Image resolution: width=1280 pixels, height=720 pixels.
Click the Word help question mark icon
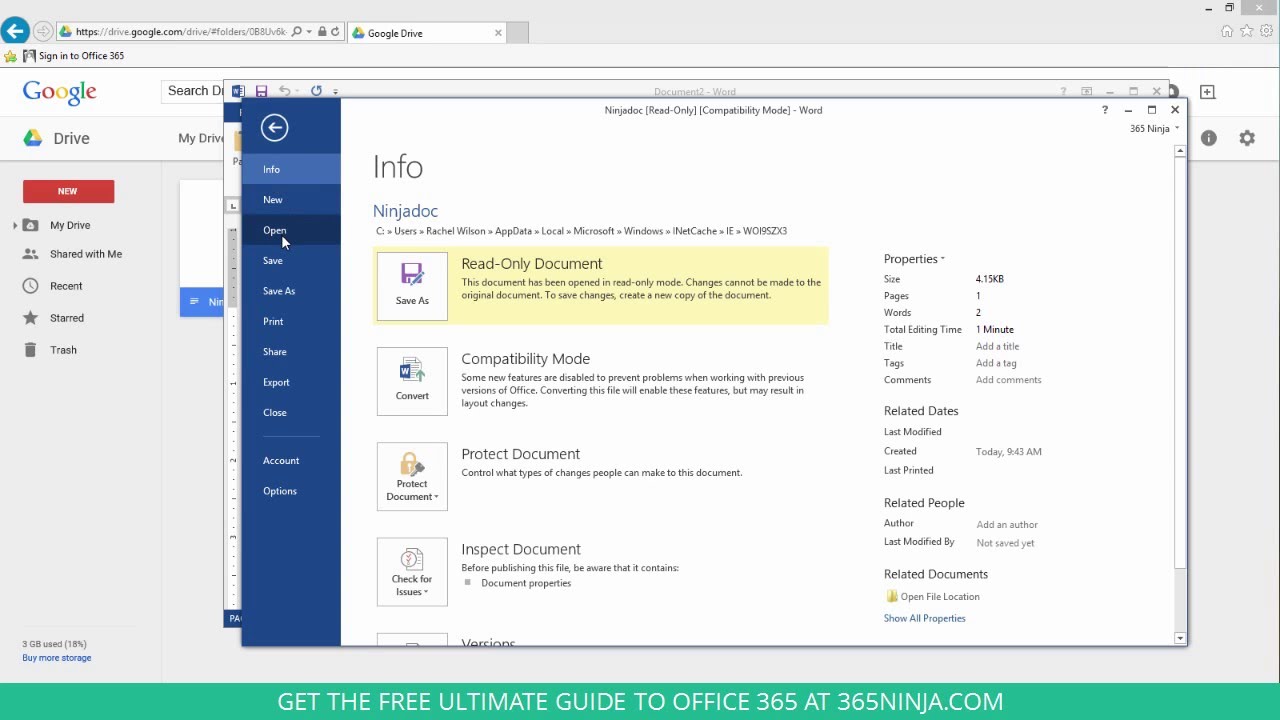point(1104,110)
